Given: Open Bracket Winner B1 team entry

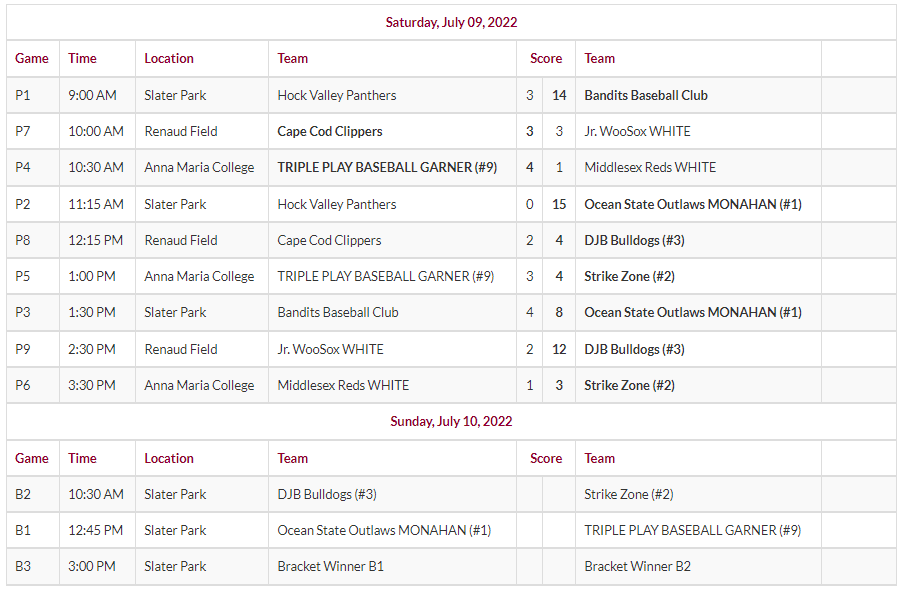Looking at the screenshot, I should click(x=330, y=566).
